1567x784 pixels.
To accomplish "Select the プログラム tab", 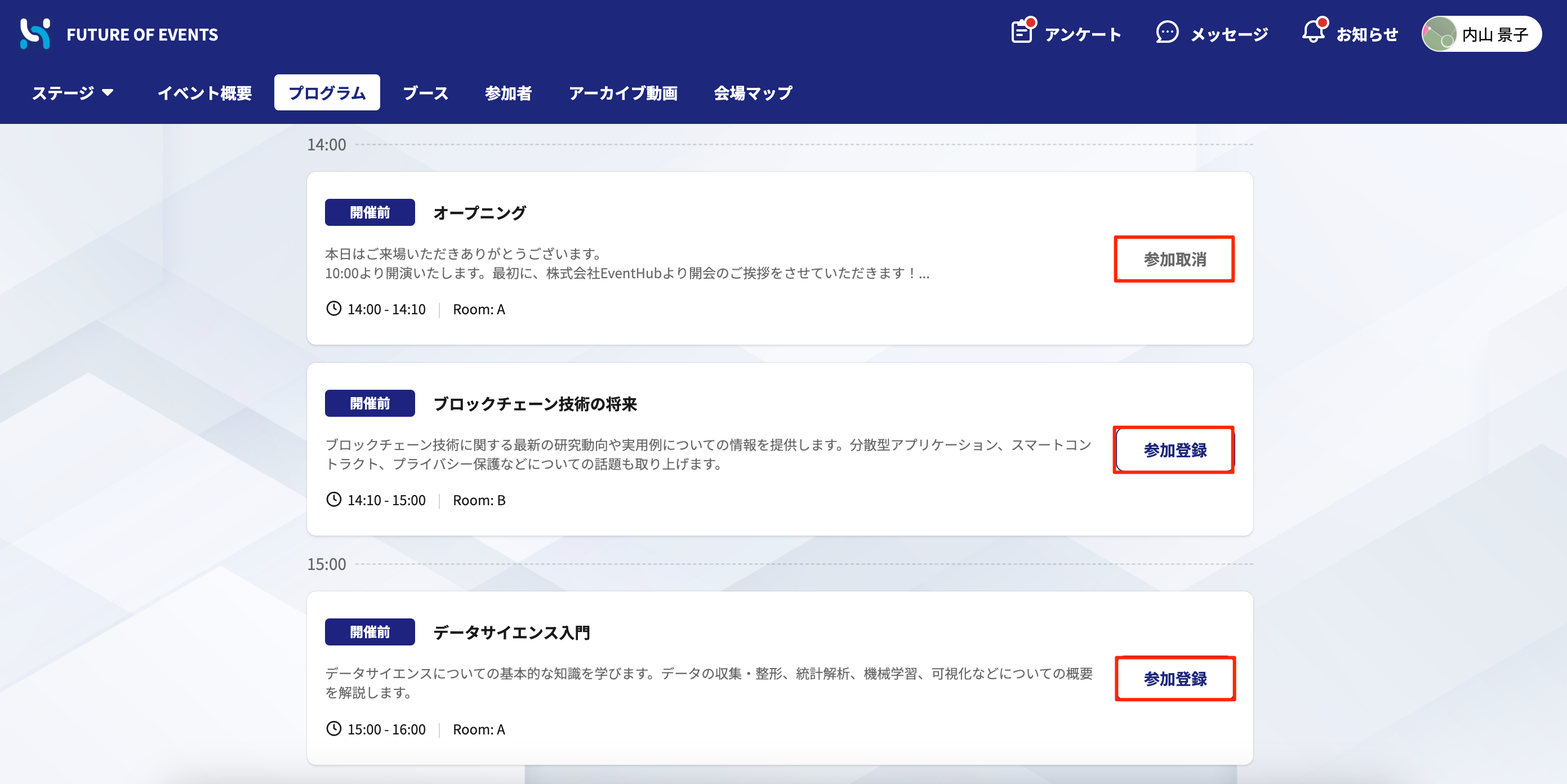I will click(327, 92).
